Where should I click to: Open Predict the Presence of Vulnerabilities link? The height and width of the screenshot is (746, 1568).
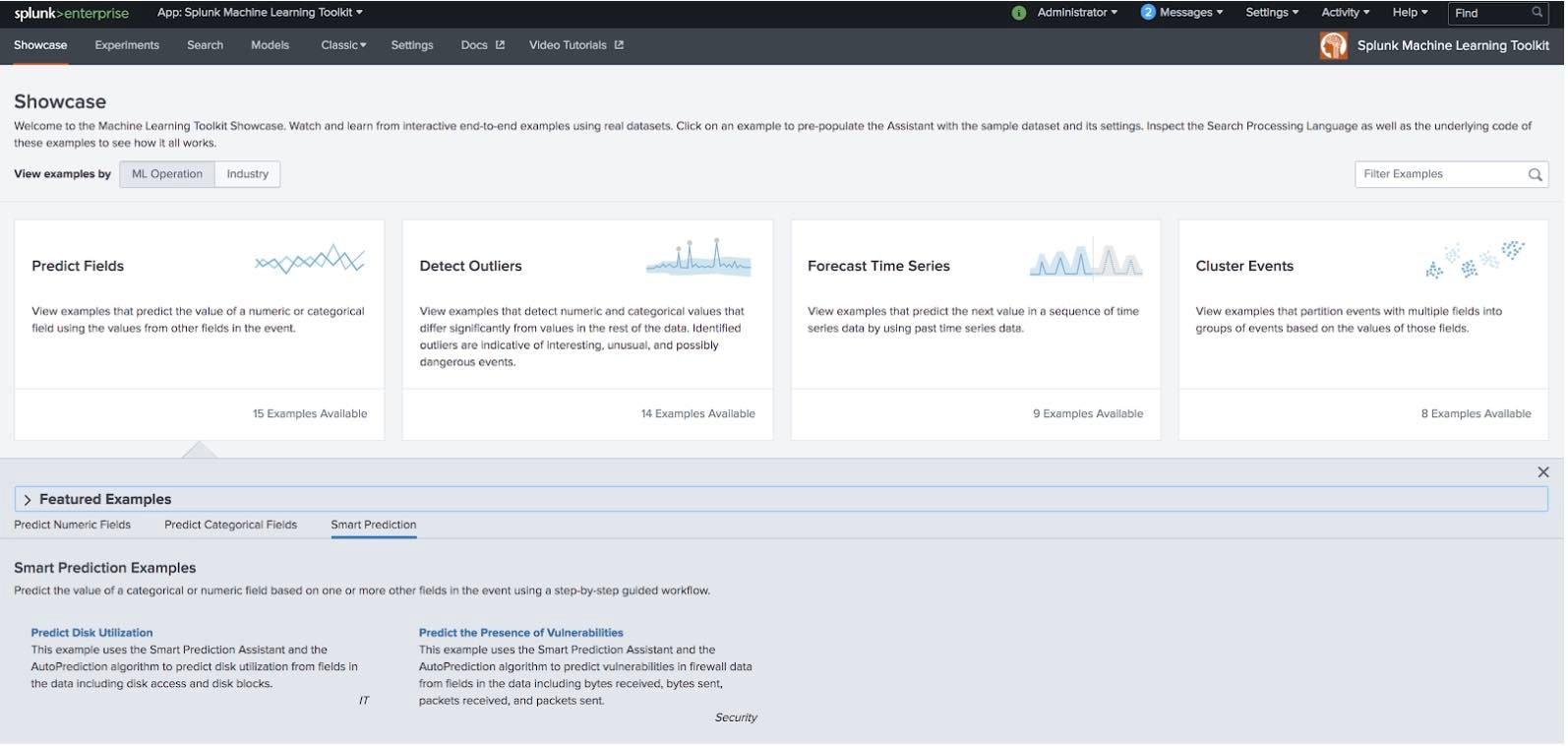tap(520, 633)
